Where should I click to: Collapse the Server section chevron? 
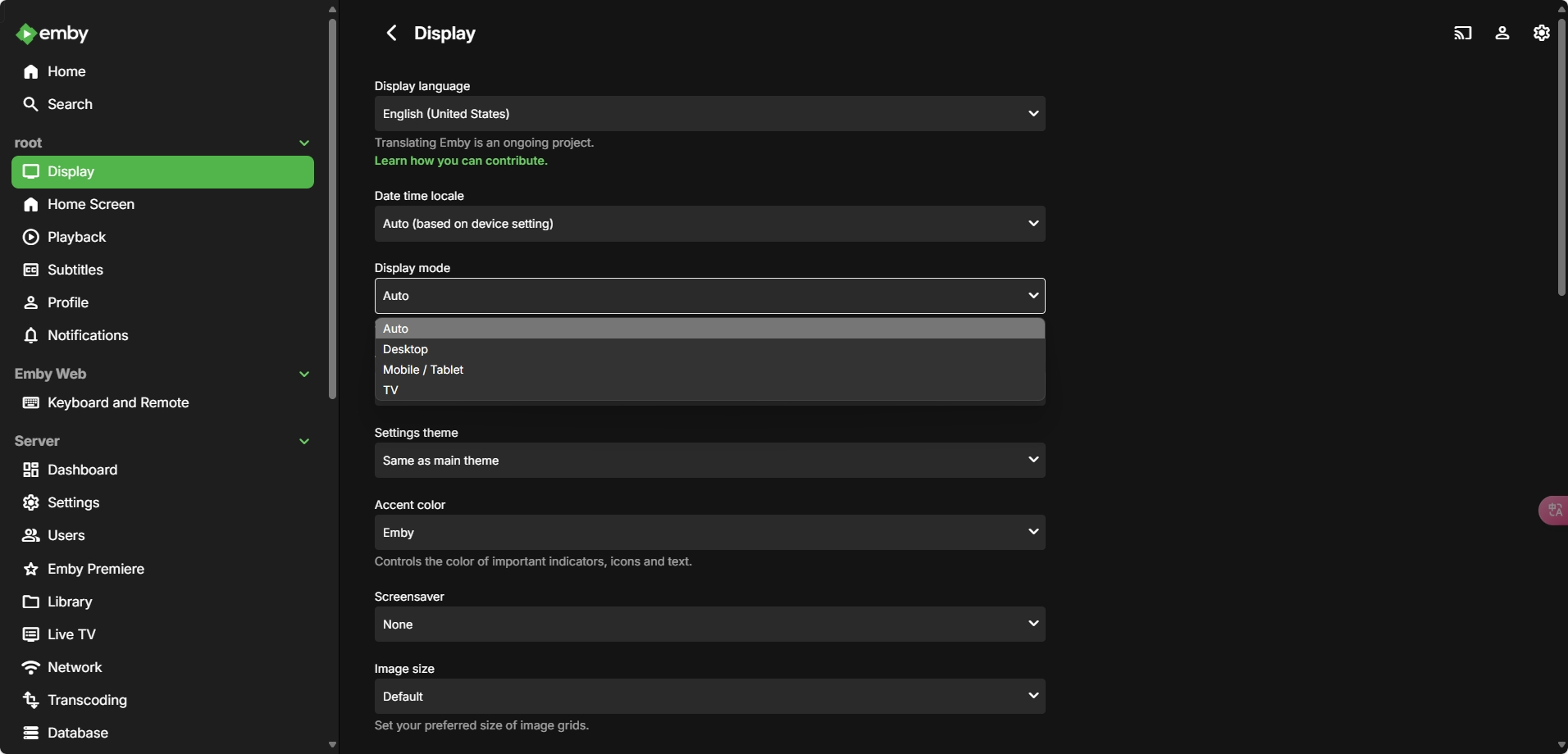[x=304, y=442]
